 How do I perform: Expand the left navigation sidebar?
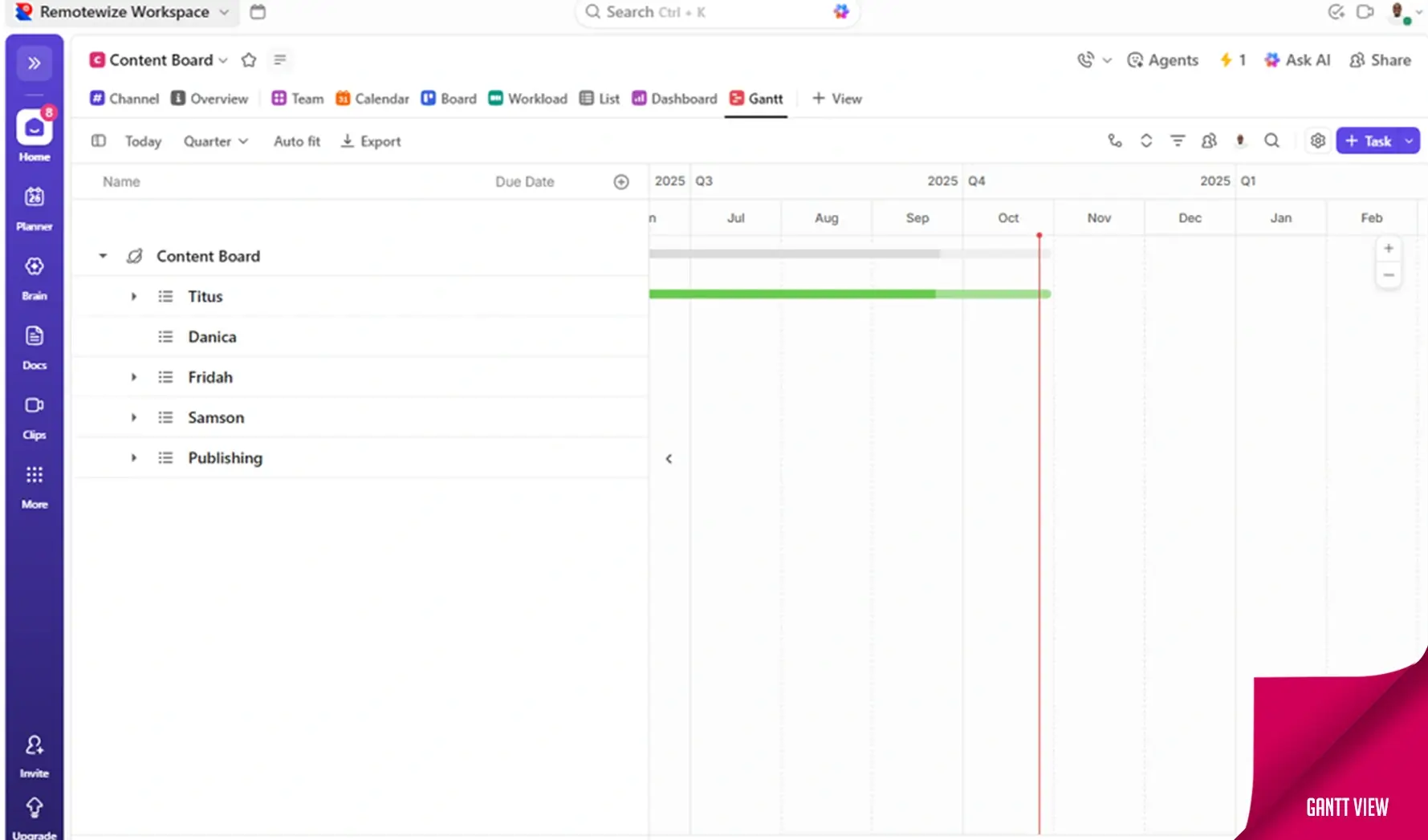[34, 63]
